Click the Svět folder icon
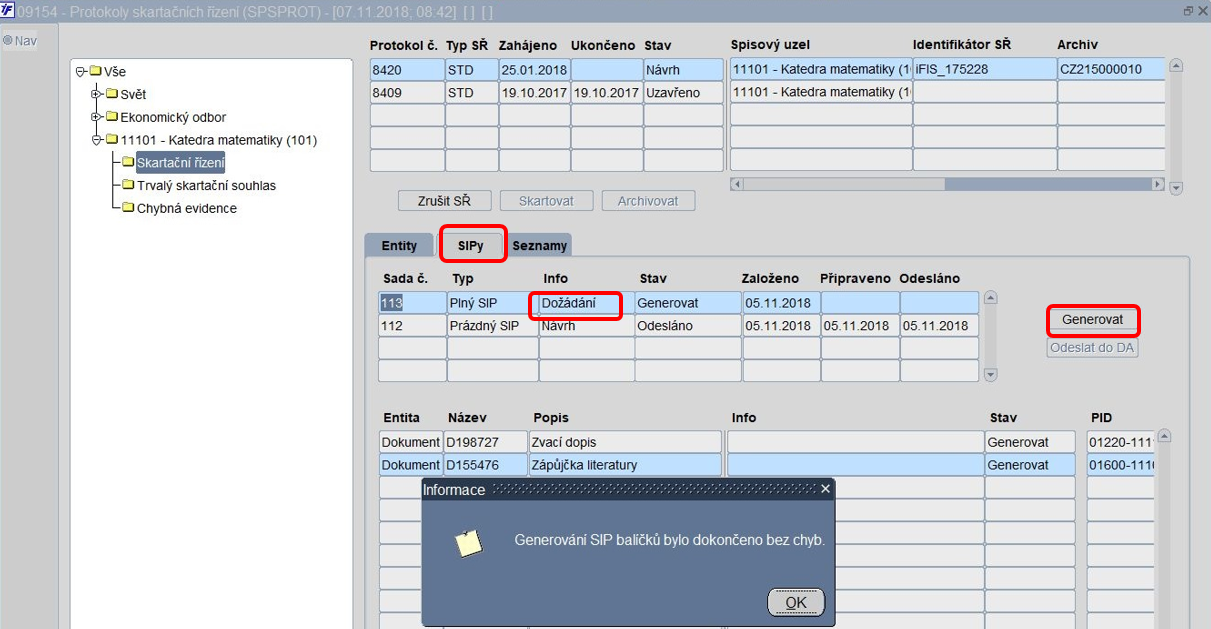Image resolution: width=1211 pixels, height=629 pixels. pos(112,94)
